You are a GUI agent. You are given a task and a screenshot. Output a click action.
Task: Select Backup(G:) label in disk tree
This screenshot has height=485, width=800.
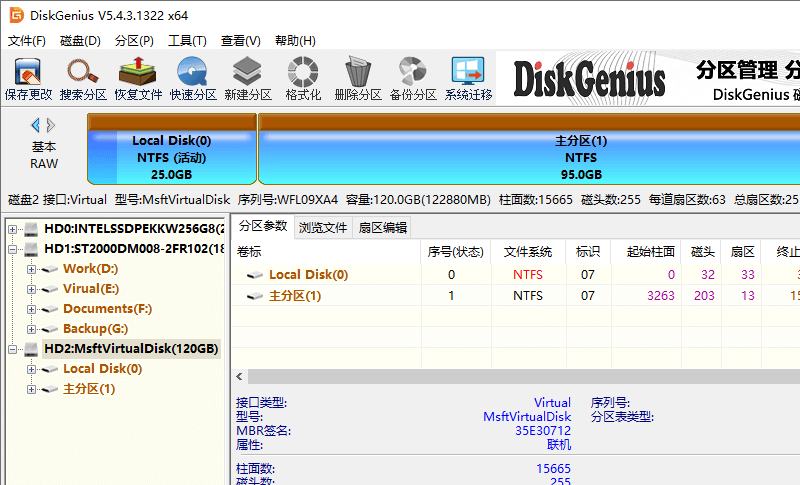click(x=95, y=329)
